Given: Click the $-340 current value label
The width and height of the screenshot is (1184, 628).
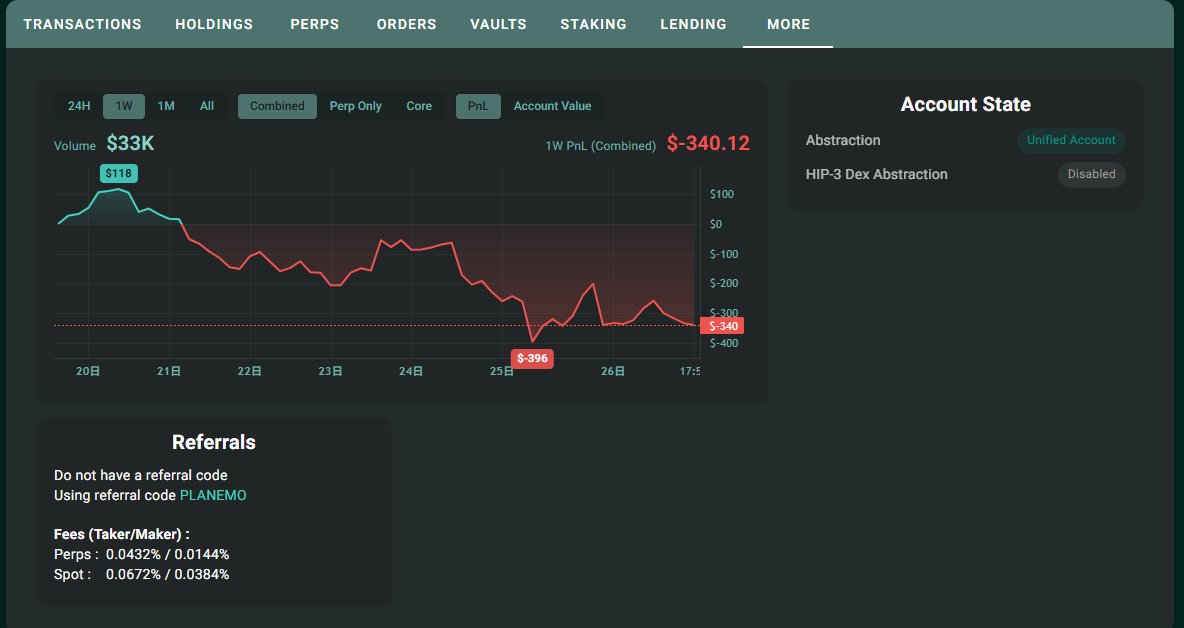Looking at the screenshot, I should click(722, 326).
